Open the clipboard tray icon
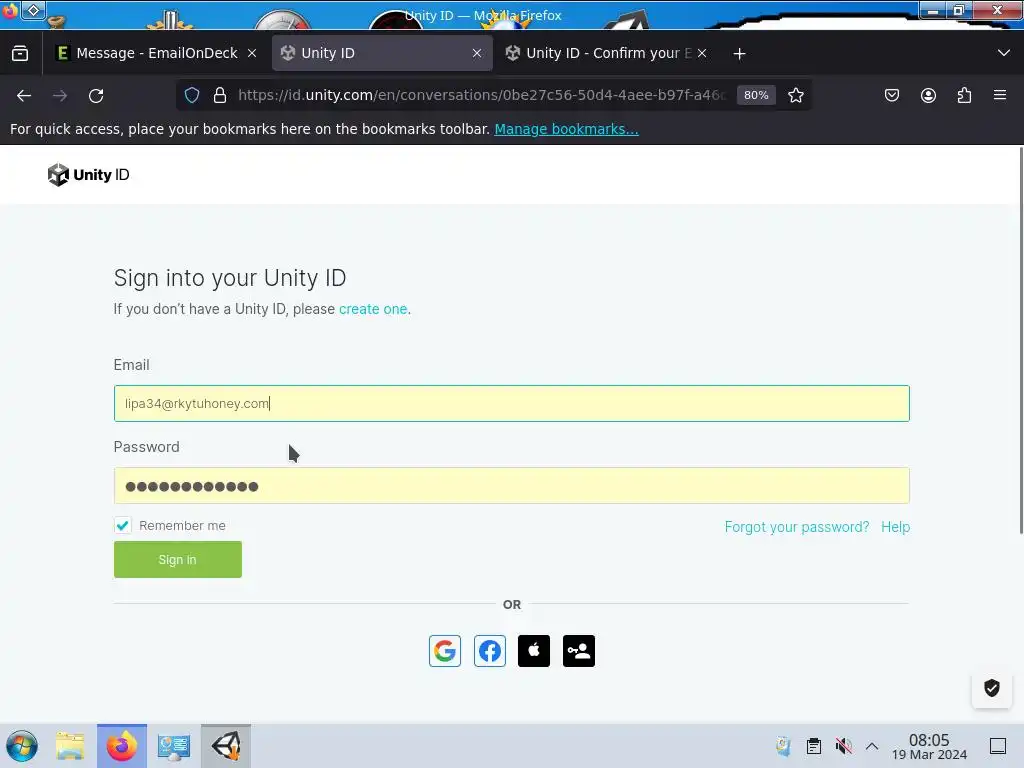 pyautogui.click(x=814, y=746)
